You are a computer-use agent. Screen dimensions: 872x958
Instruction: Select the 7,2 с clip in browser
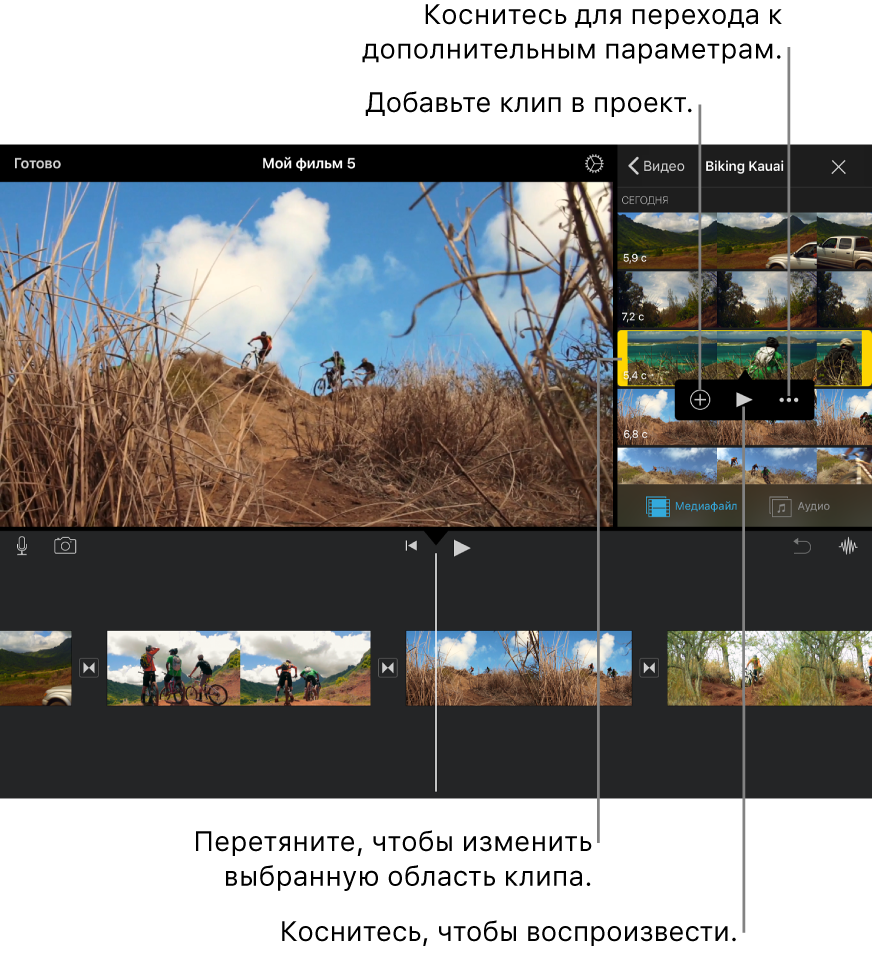click(x=744, y=300)
